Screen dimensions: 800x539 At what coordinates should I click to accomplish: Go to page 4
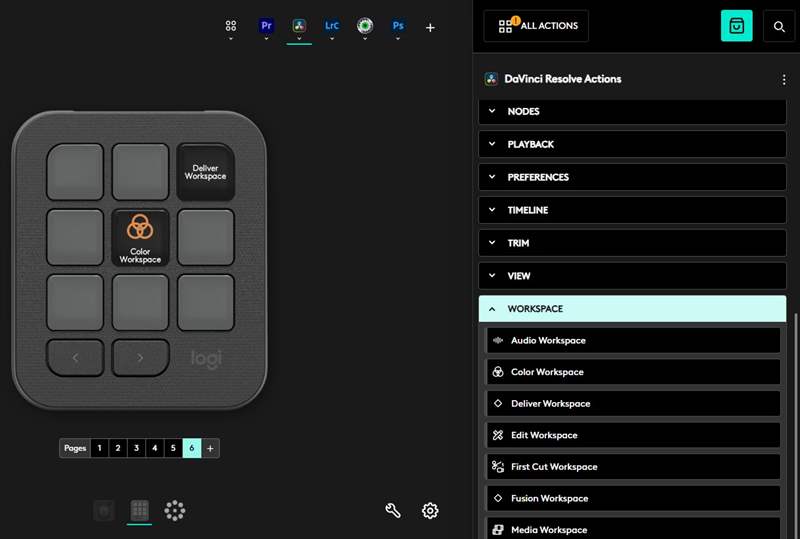(x=155, y=448)
